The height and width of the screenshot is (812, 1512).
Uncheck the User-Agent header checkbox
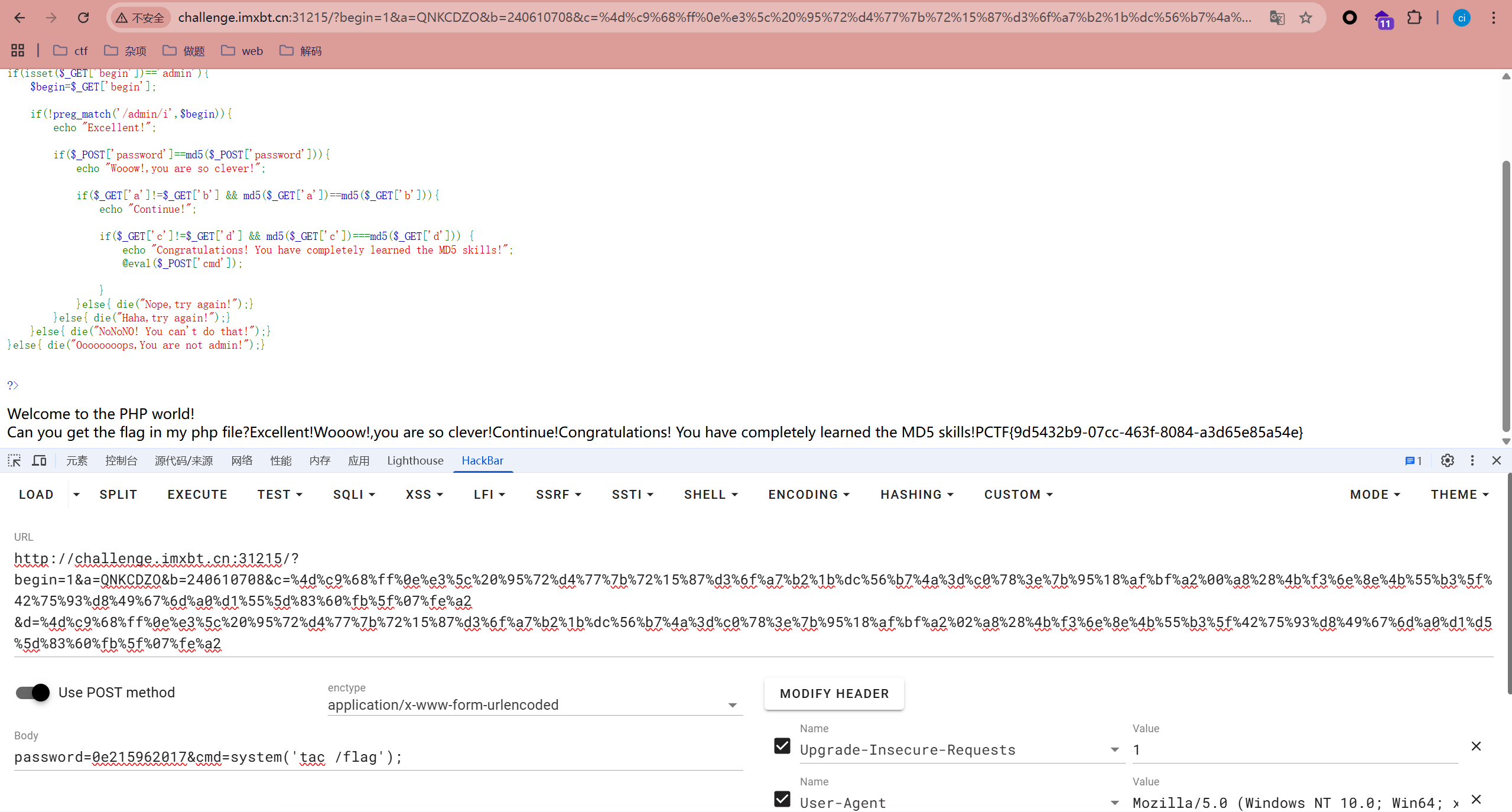[x=781, y=799]
